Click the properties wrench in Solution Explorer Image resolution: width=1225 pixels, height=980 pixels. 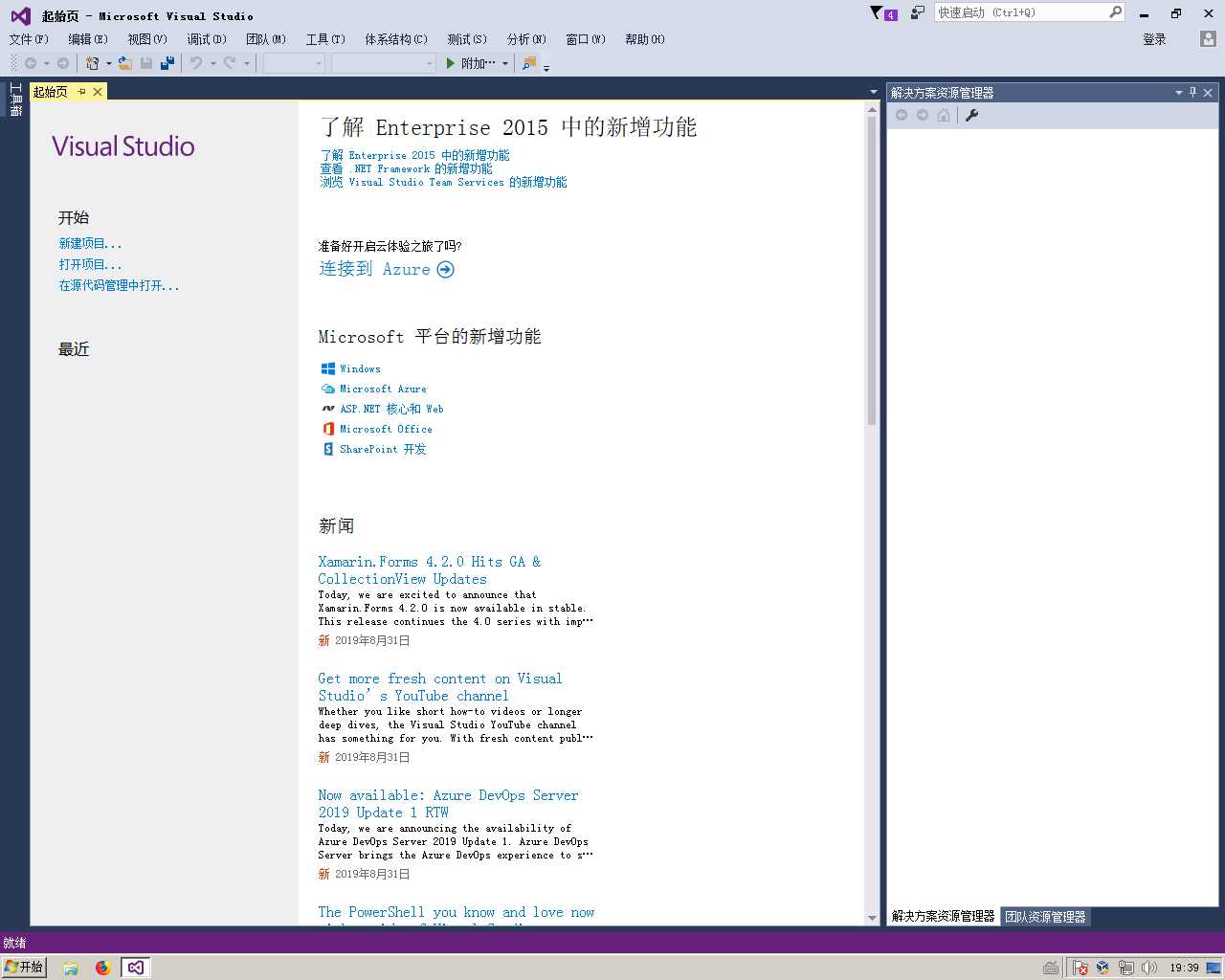point(971,115)
